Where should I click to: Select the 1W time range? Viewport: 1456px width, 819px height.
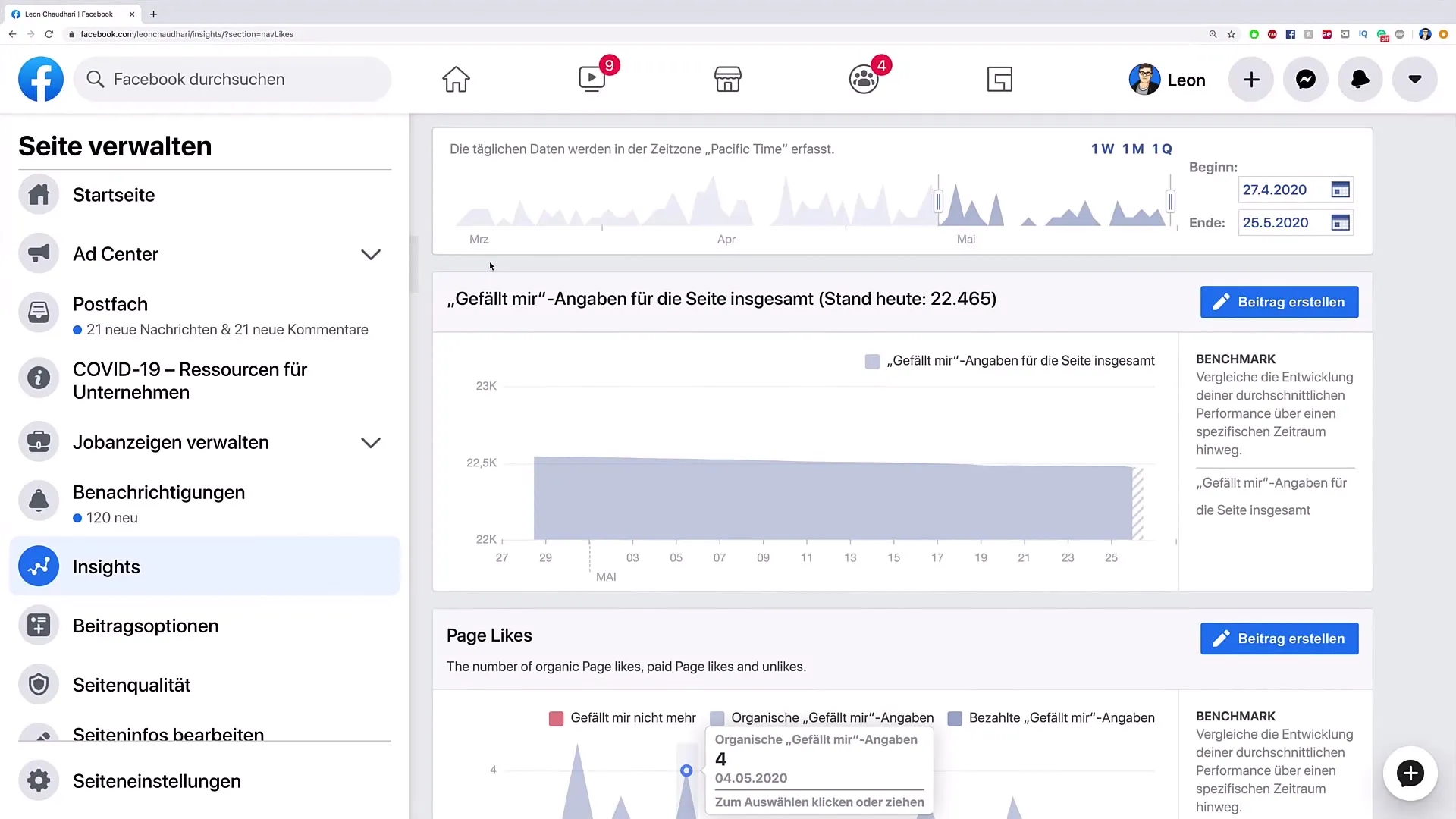click(1103, 149)
